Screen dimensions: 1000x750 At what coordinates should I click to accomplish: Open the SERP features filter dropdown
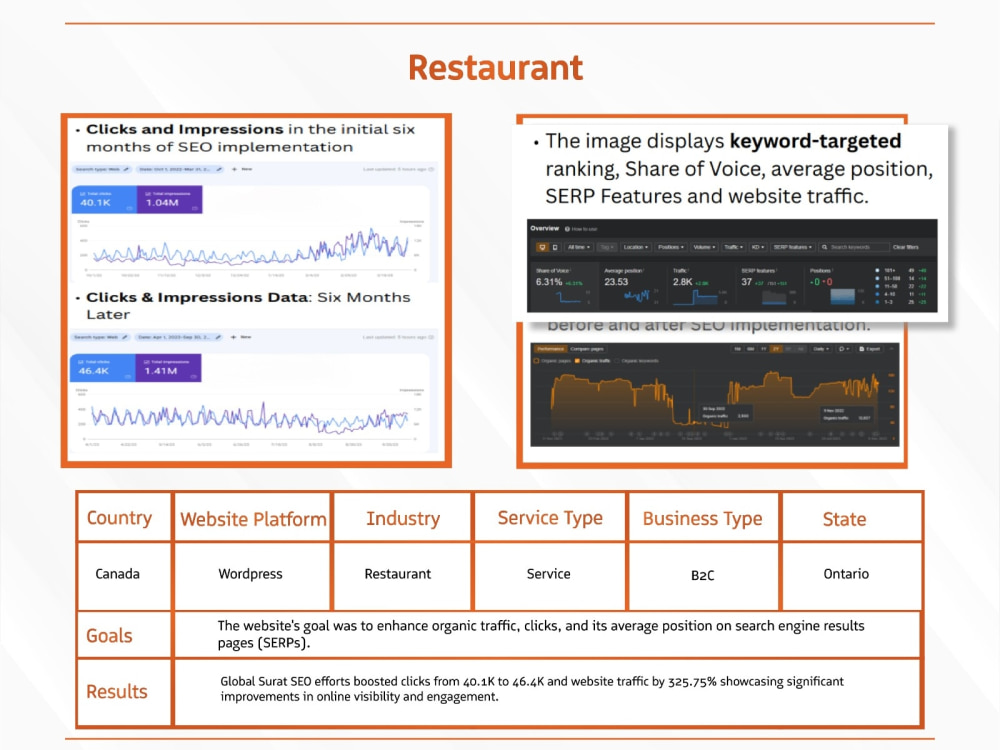pyautogui.click(x=793, y=247)
